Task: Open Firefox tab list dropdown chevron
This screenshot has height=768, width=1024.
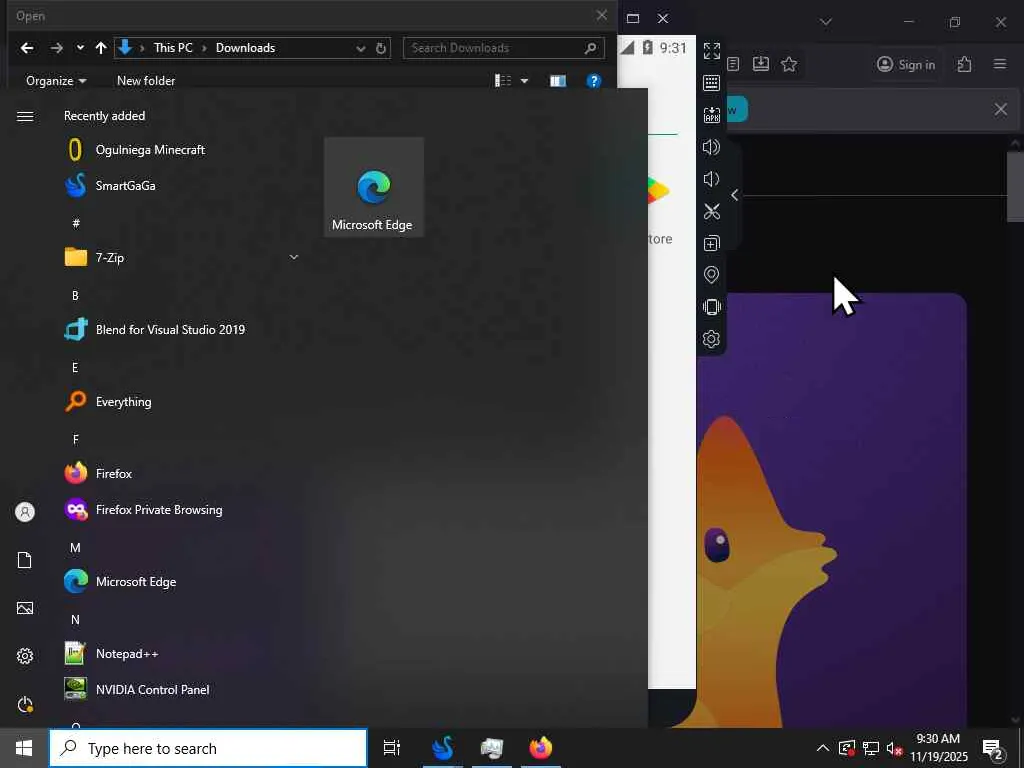Action: [x=826, y=22]
